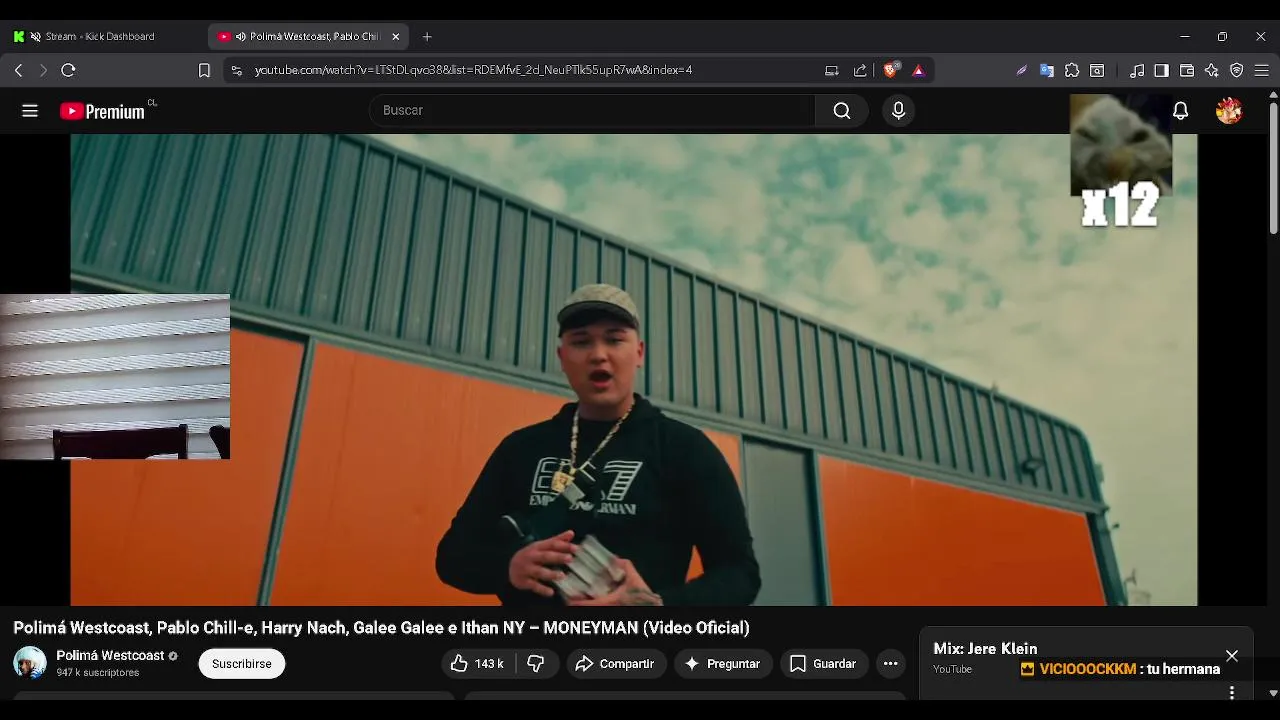Image resolution: width=1280 pixels, height=720 pixels.
Task: Like the video with 143 k
Action: click(x=478, y=664)
